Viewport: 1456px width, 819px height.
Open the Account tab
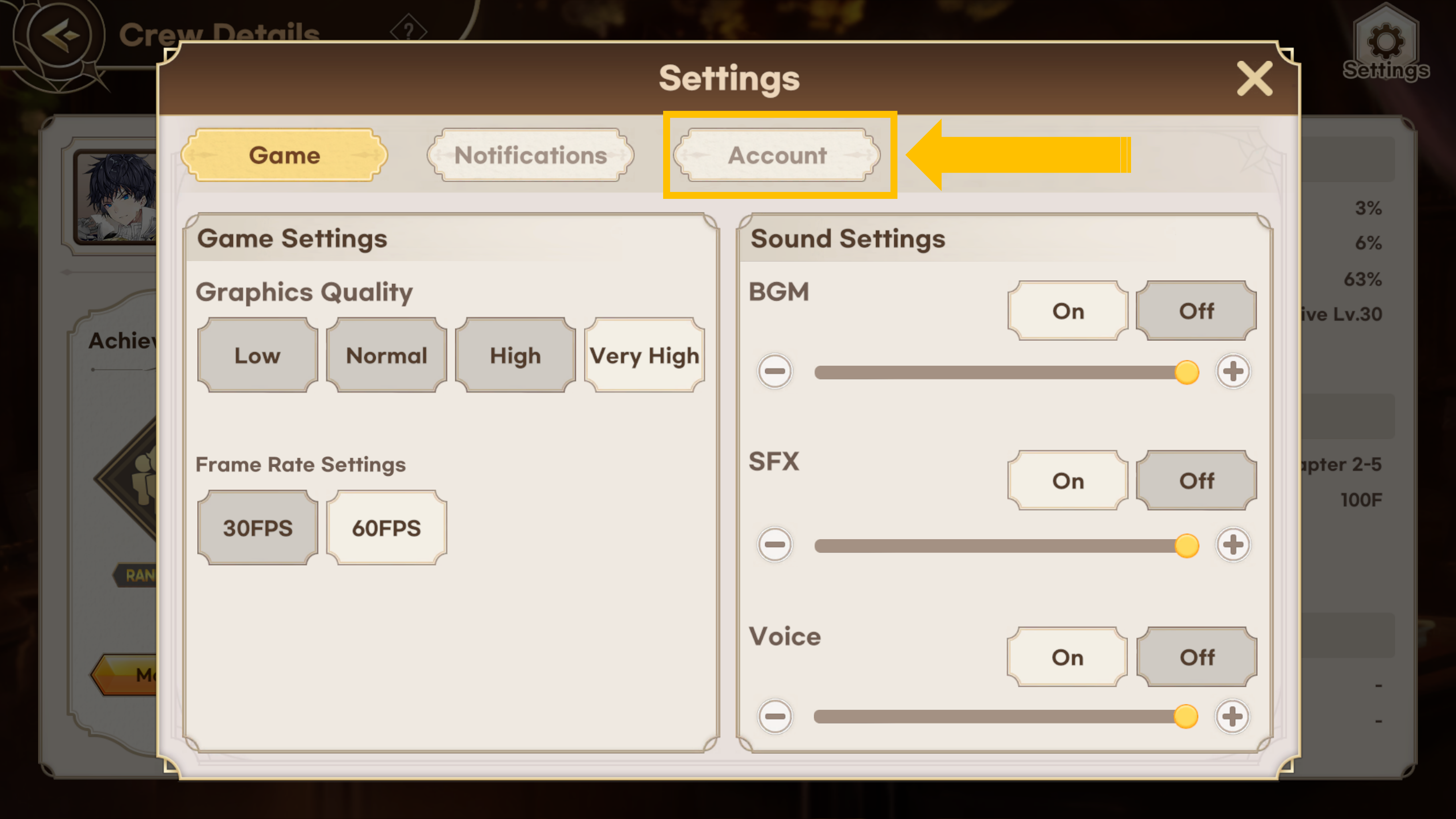(x=777, y=156)
